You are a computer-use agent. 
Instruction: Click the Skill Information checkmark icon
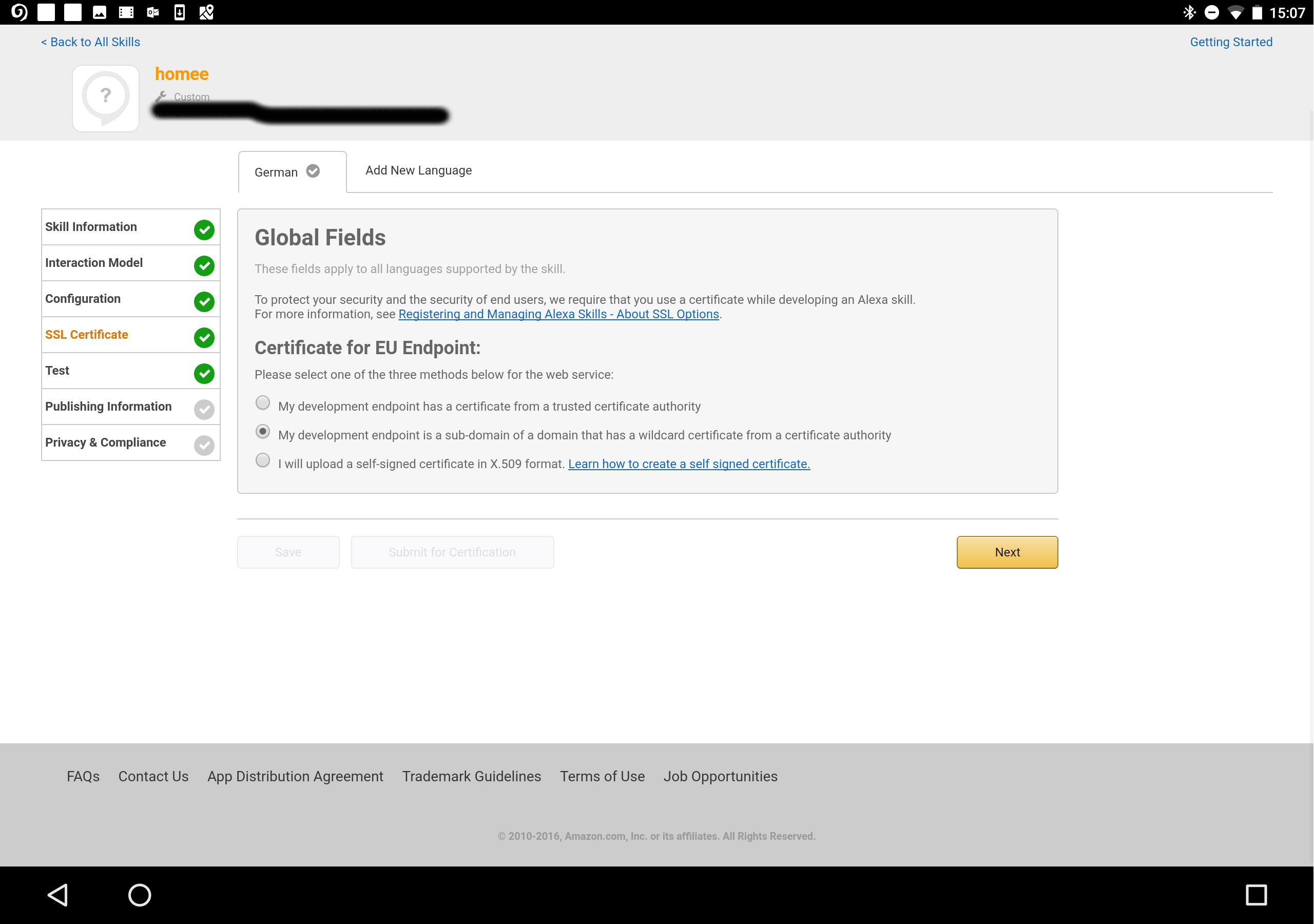(205, 228)
